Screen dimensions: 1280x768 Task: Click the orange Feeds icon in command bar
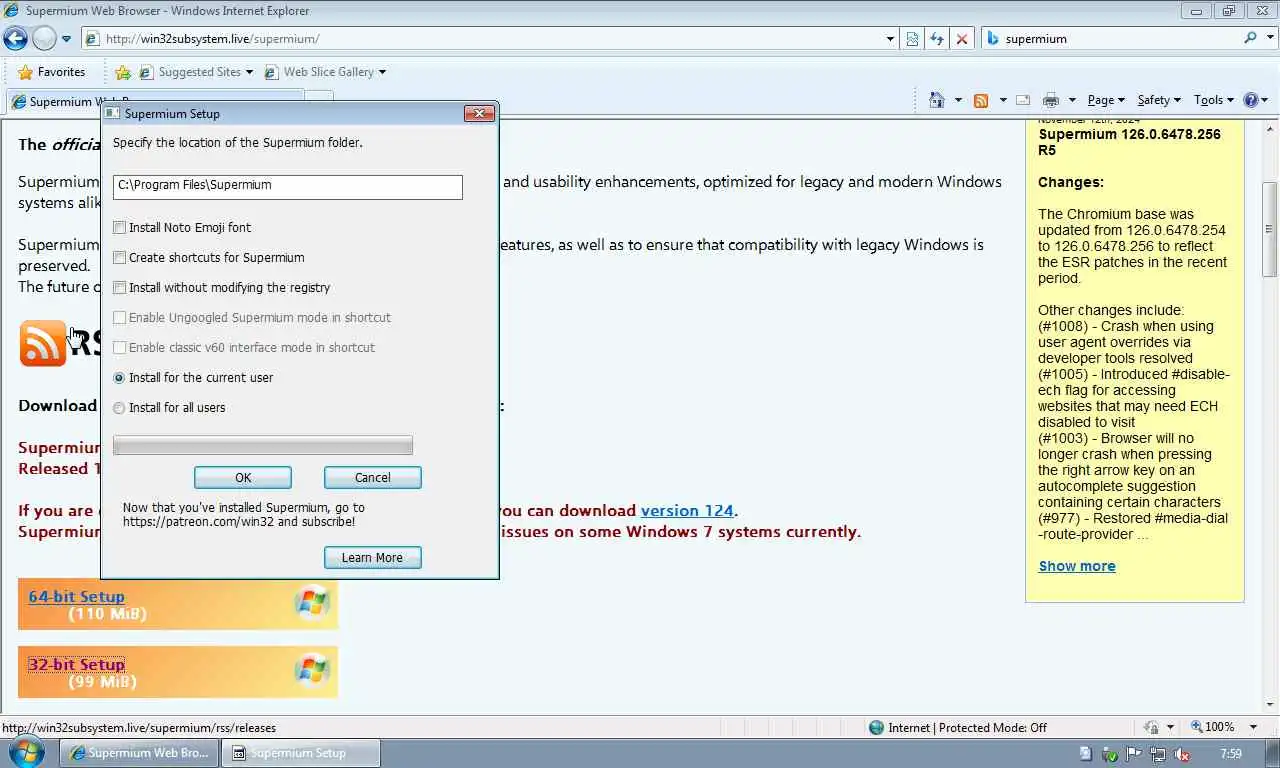981,100
